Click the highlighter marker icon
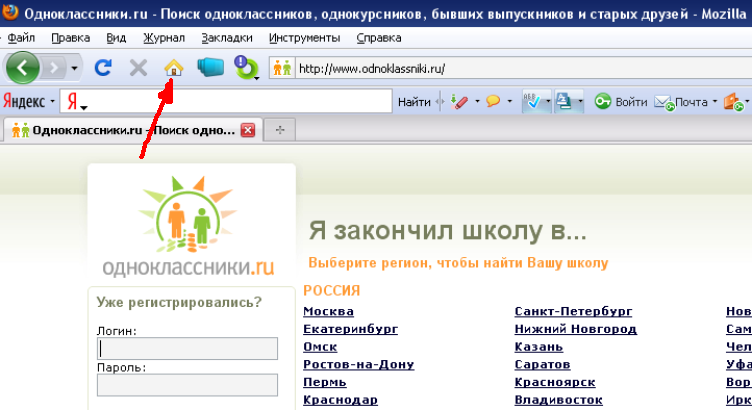This screenshot has height=410, width=752. click(x=459, y=102)
